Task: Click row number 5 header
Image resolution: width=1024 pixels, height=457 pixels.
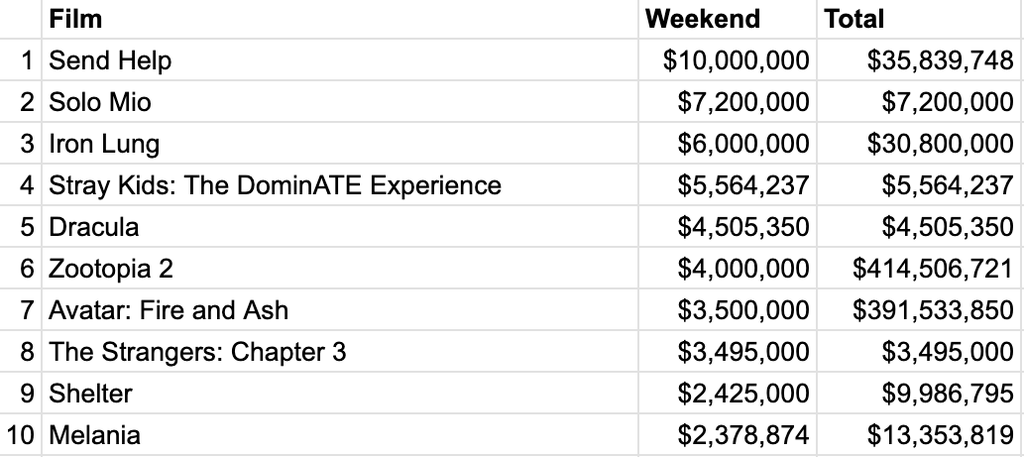Action: point(21,227)
